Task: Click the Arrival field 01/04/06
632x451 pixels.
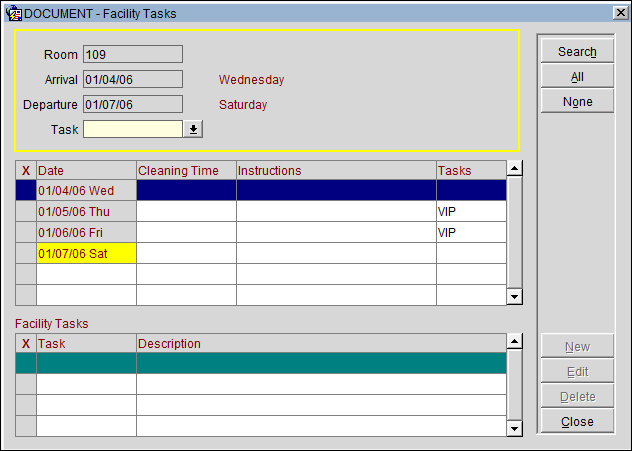Action: pyautogui.click(x=133, y=79)
